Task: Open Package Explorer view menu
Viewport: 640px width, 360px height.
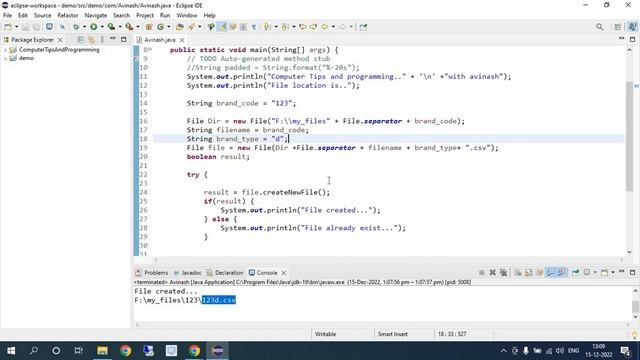Action: click(102, 40)
